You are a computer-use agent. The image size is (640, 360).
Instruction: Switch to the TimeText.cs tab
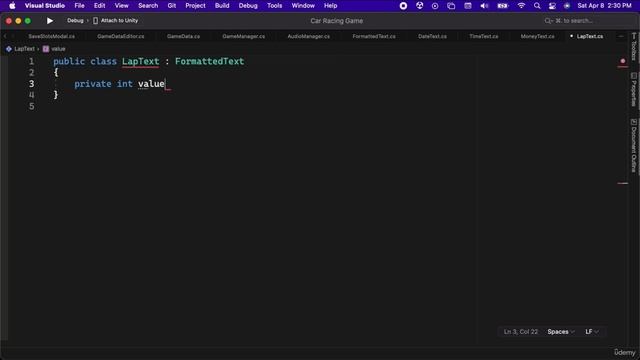pyautogui.click(x=484, y=36)
